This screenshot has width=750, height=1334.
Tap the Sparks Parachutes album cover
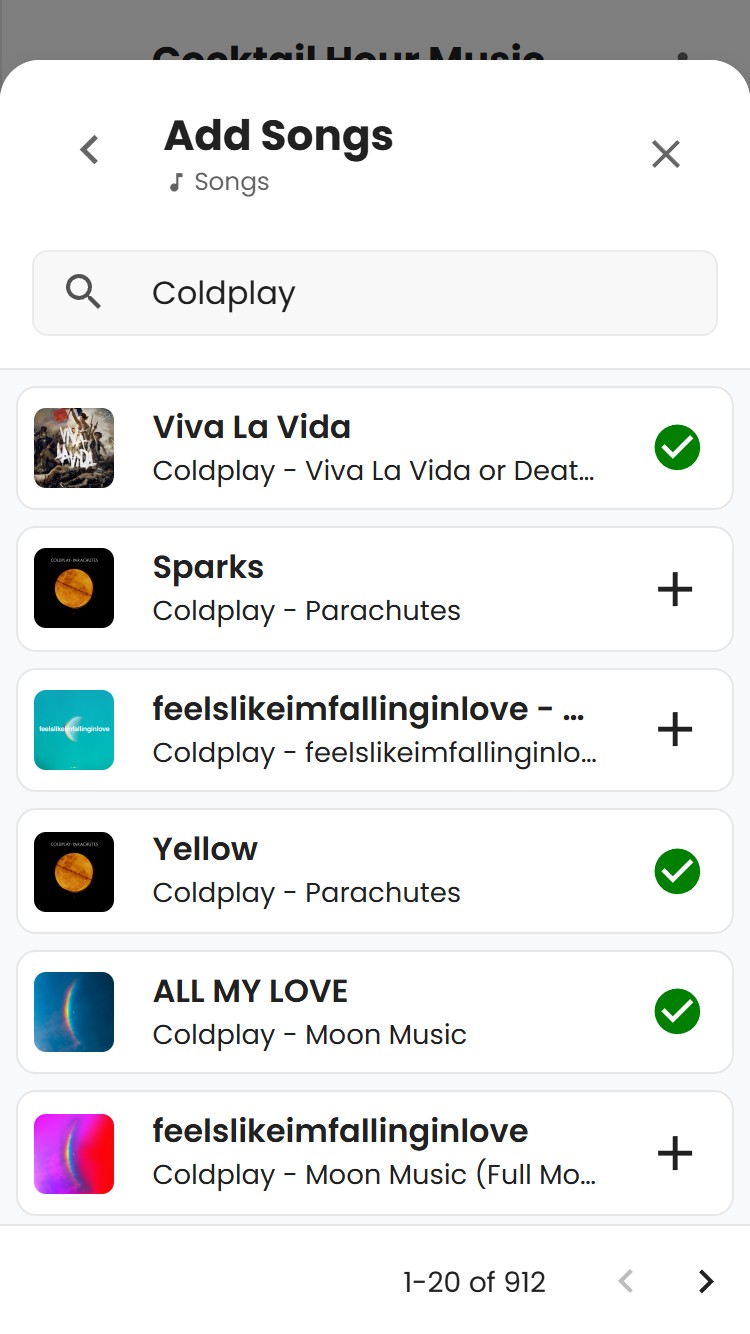[74, 588]
